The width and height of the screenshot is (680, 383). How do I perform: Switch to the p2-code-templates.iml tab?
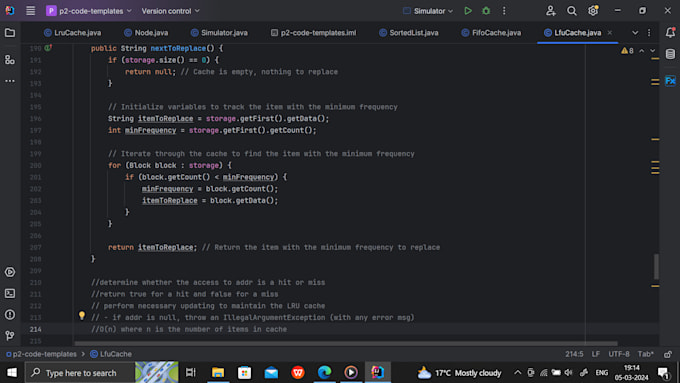coord(314,33)
